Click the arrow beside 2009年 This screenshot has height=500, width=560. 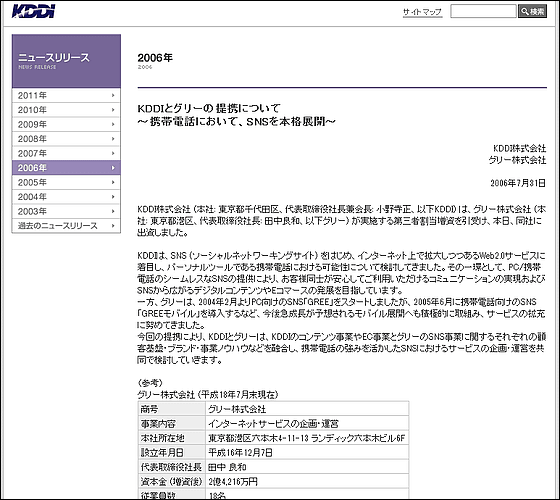(x=113, y=124)
